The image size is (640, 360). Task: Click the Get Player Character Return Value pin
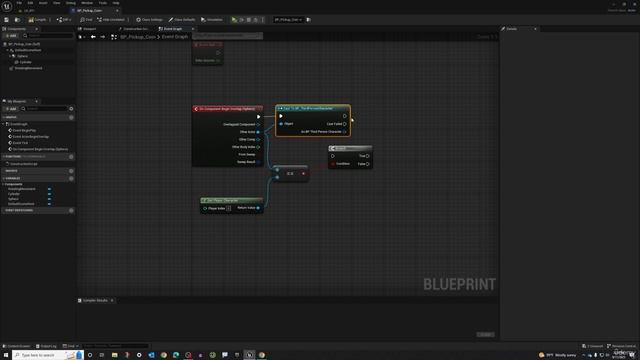(x=258, y=208)
